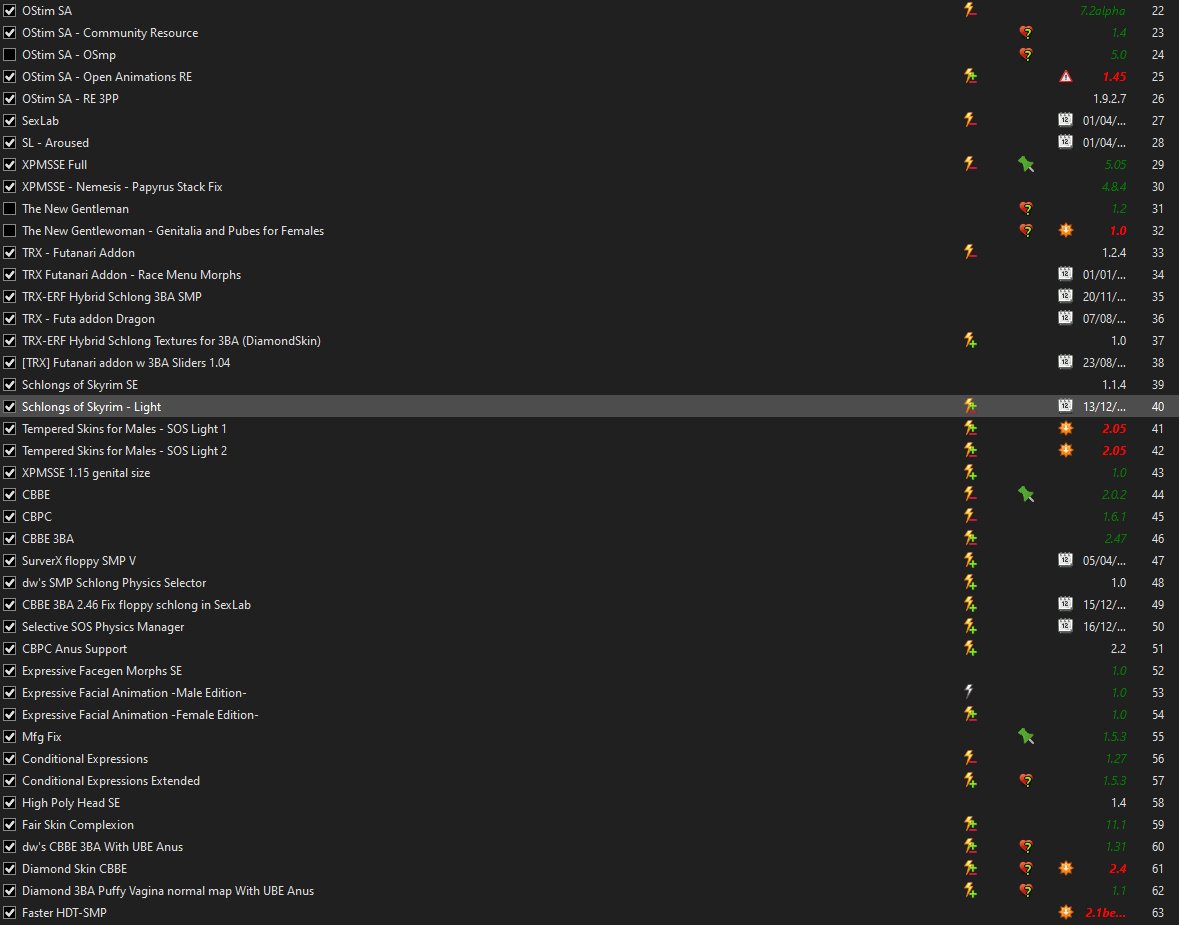
Task: Click the 1.9.2.7 version of OStim SA - RE 3PP
Action: click(1110, 99)
